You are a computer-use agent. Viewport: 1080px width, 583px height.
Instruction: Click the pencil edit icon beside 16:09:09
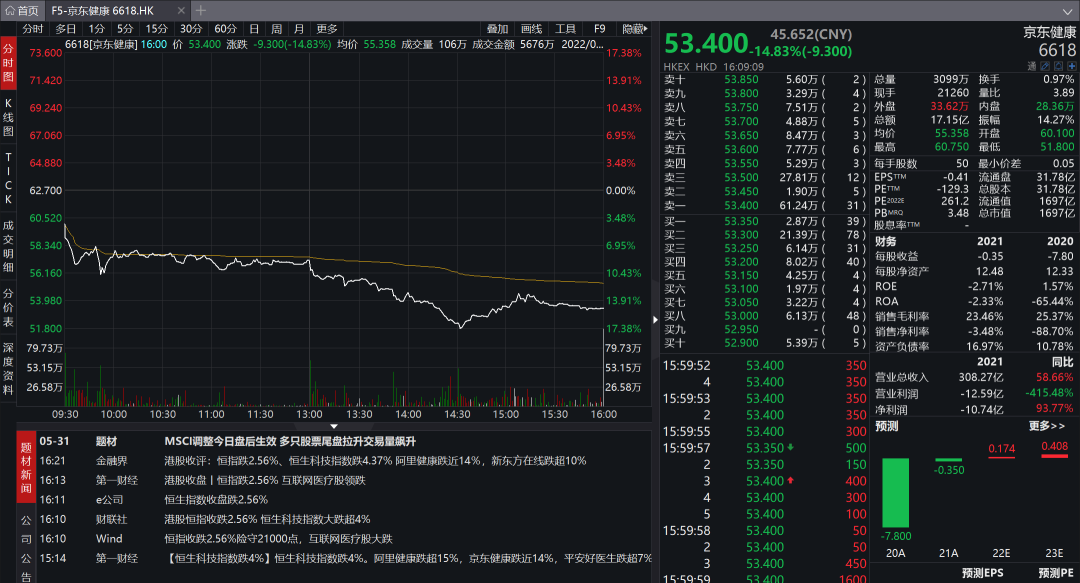[1044, 67]
